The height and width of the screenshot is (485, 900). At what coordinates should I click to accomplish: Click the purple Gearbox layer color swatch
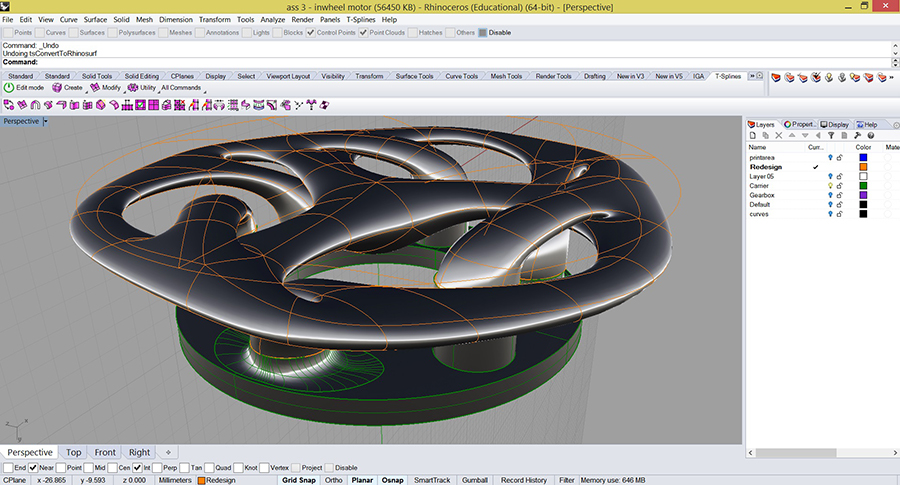[863, 195]
